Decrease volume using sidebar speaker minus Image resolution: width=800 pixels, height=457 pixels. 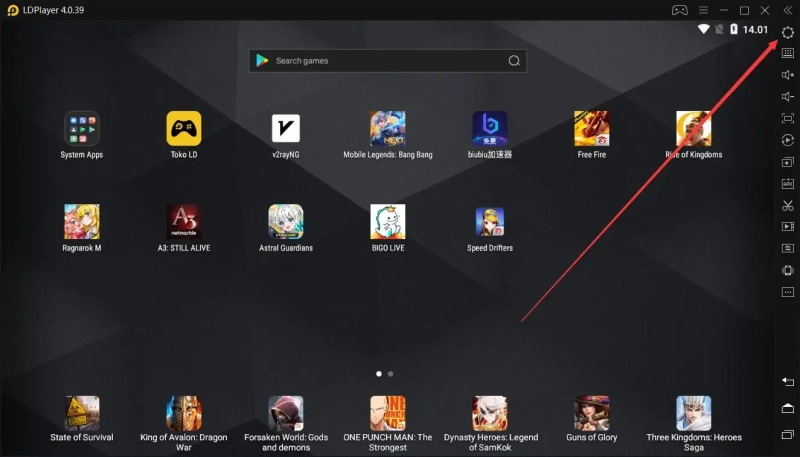[x=788, y=96]
